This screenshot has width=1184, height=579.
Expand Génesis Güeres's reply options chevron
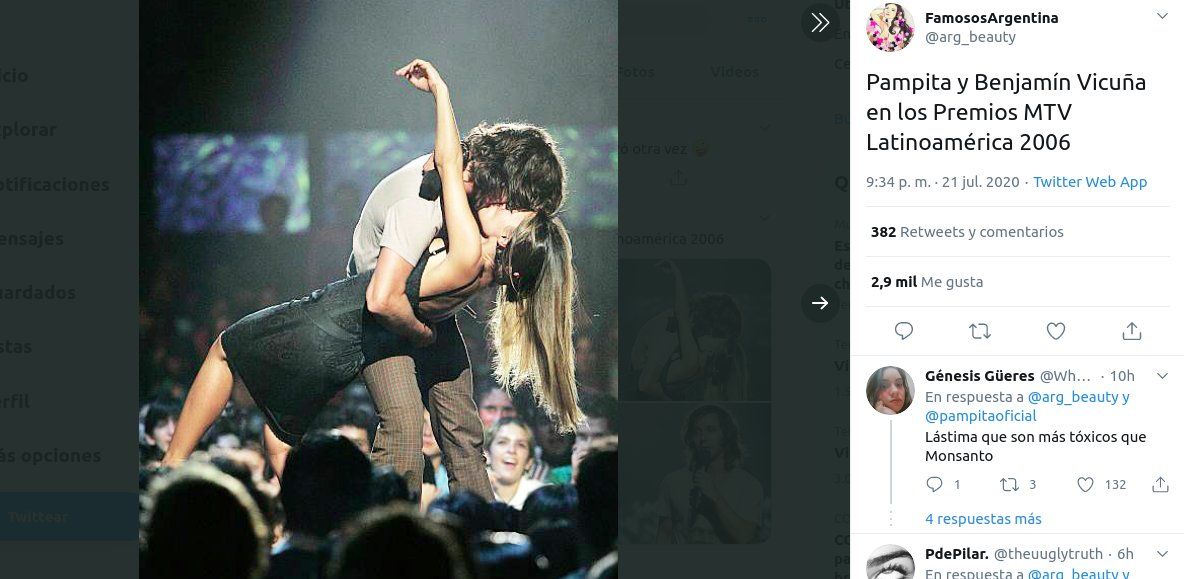[1160, 376]
